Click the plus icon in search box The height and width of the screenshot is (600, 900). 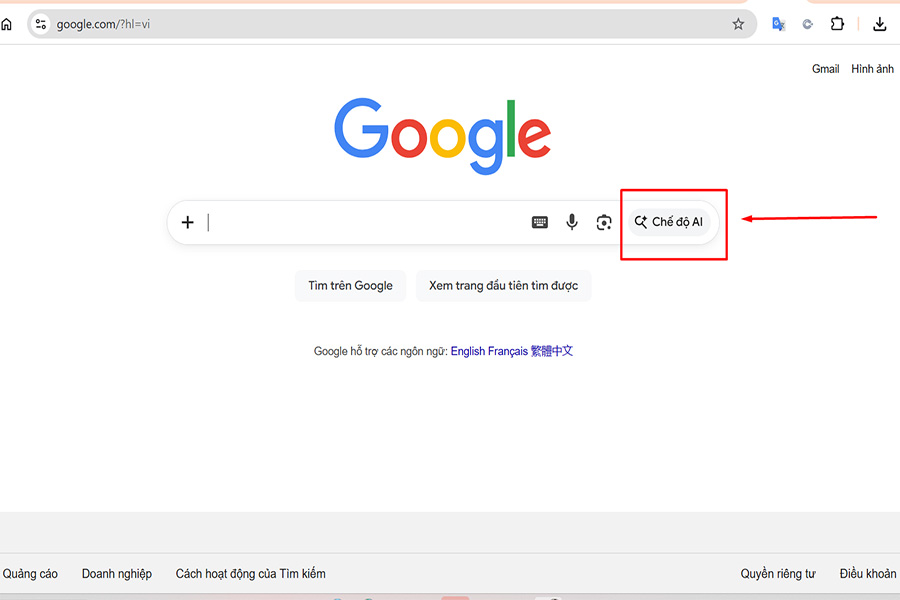coord(188,222)
